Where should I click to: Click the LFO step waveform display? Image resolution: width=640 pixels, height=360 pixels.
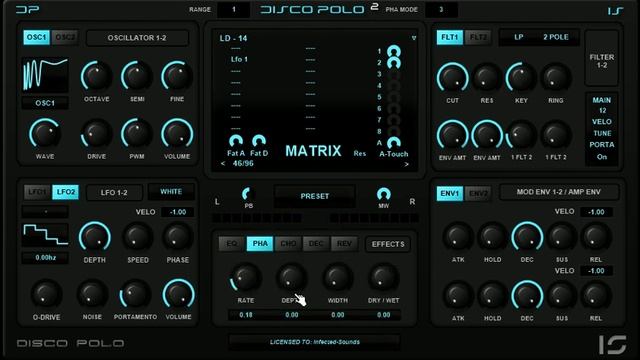pos(45,235)
